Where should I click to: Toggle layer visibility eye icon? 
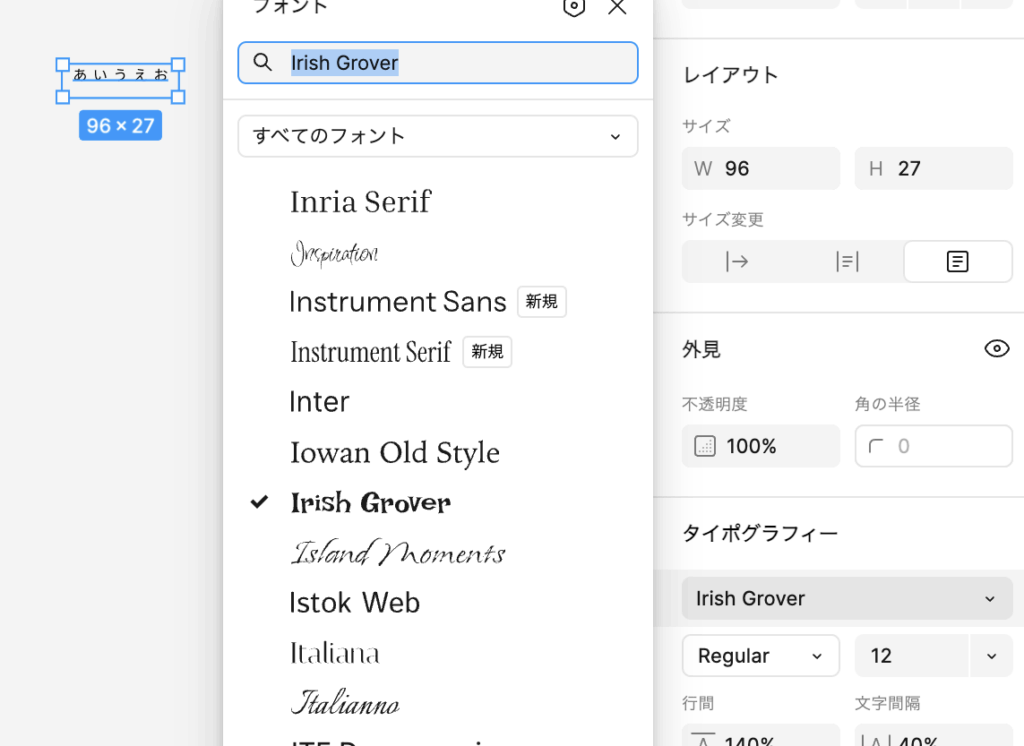point(996,349)
